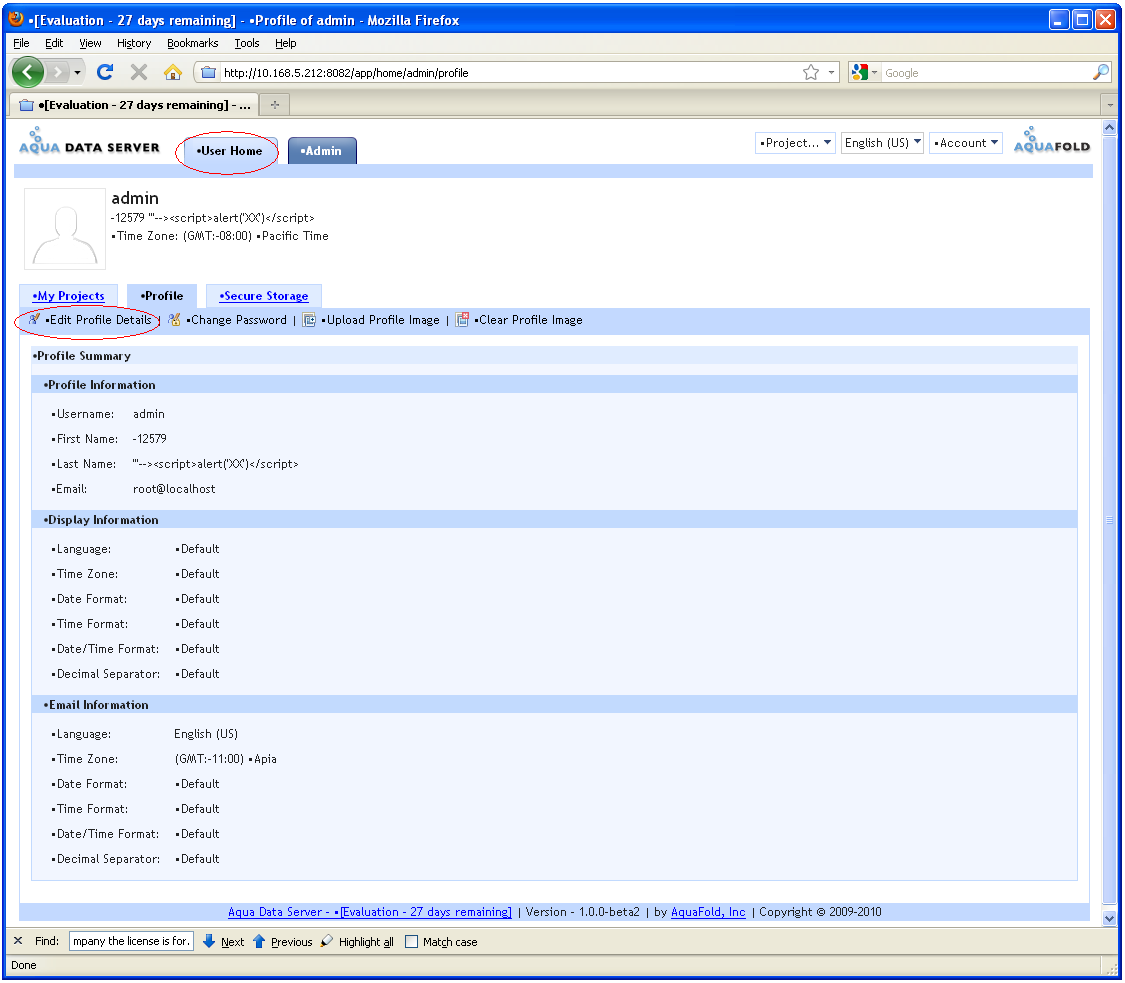This screenshot has height=983, width=1125.
Task: Click the Aqua Data Server logo
Action: 89,141
